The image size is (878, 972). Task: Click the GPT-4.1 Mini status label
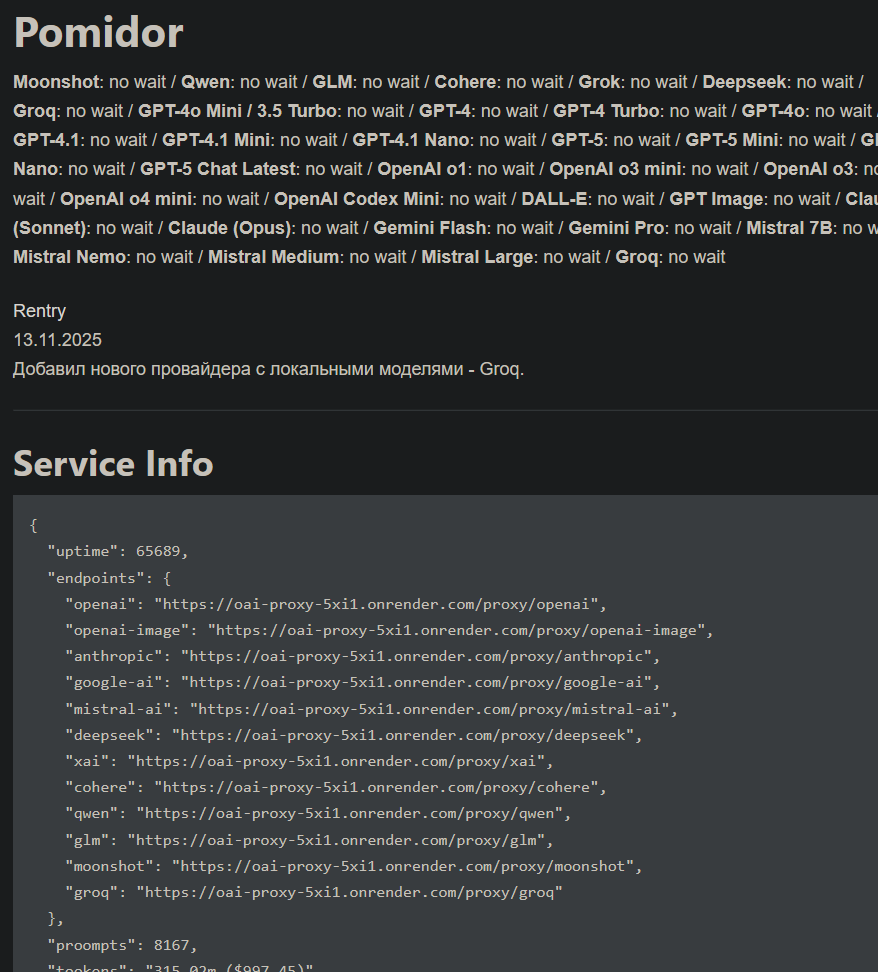[216, 140]
